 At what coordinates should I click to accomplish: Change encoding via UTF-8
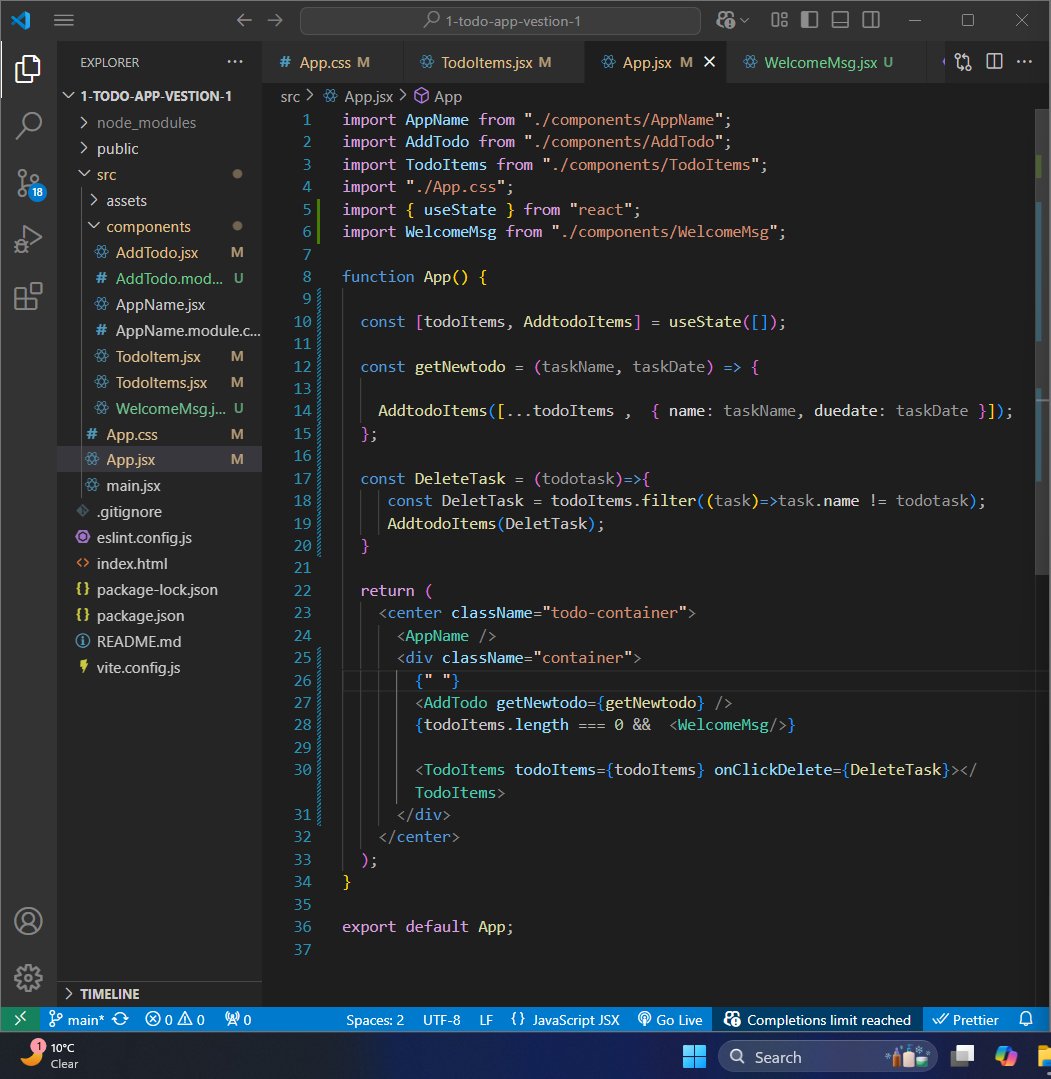441,1020
